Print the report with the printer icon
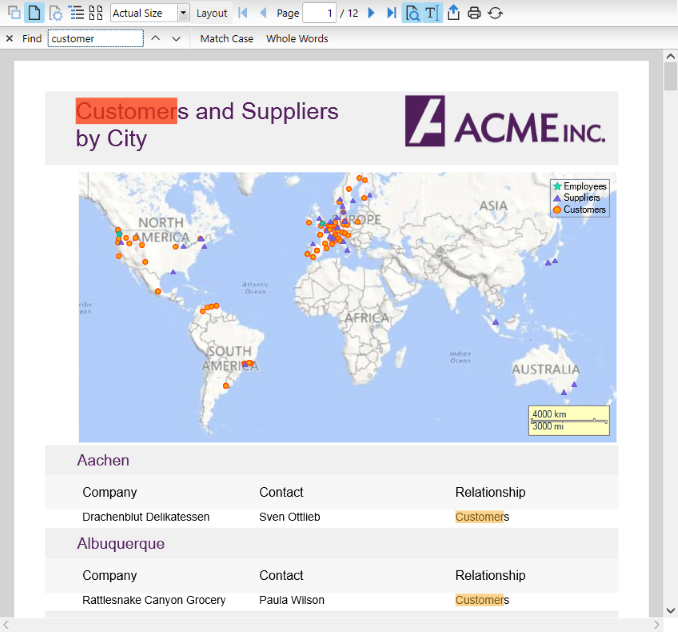678x632 pixels. point(474,13)
